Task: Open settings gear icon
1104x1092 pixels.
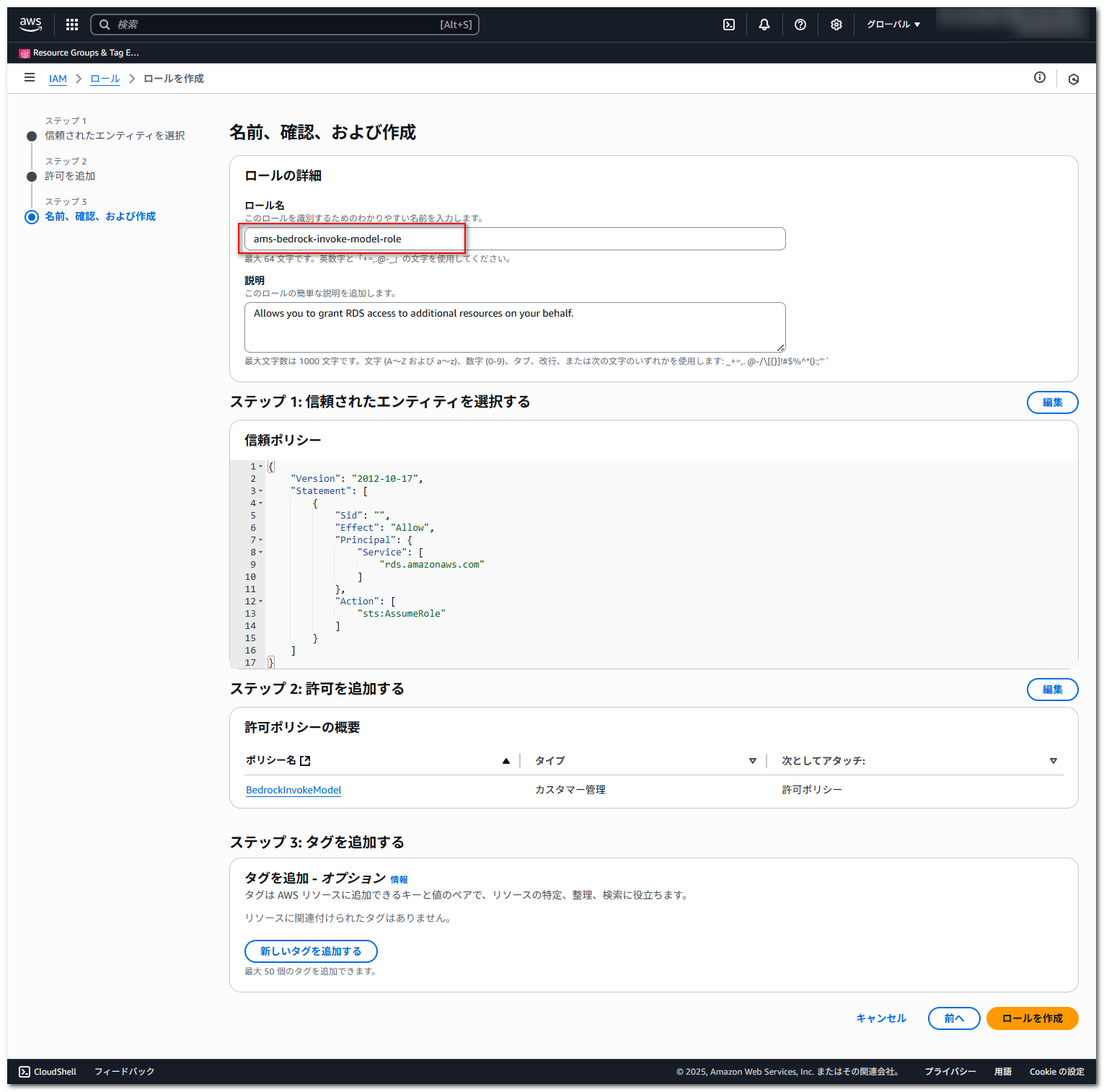Action: pos(836,25)
